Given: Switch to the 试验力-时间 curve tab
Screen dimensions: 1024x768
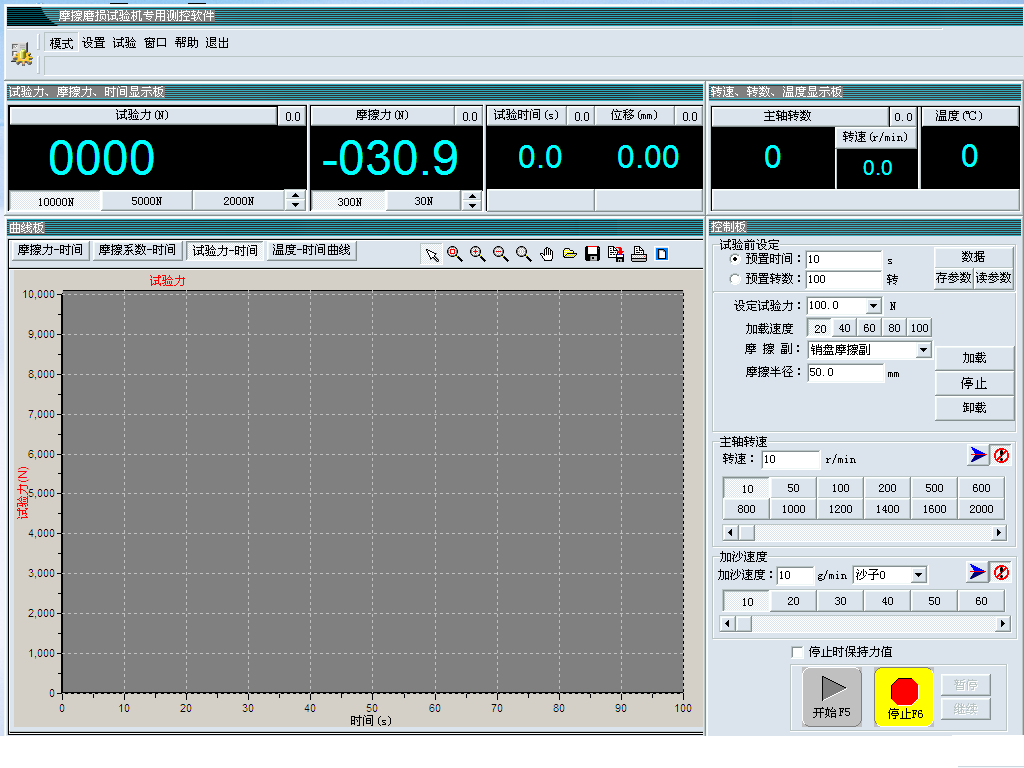Looking at the screenshot, I should 225,250.
